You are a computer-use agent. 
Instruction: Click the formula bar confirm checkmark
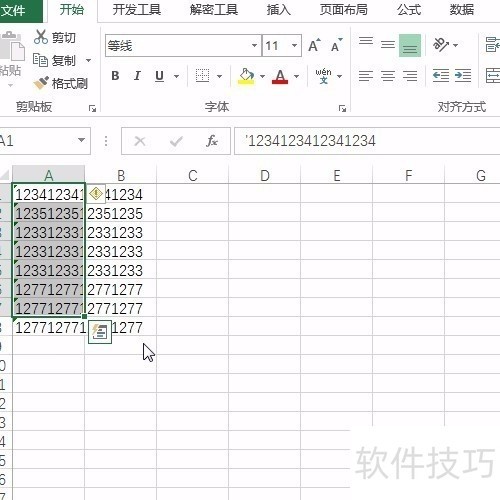(x=176, y=141)
